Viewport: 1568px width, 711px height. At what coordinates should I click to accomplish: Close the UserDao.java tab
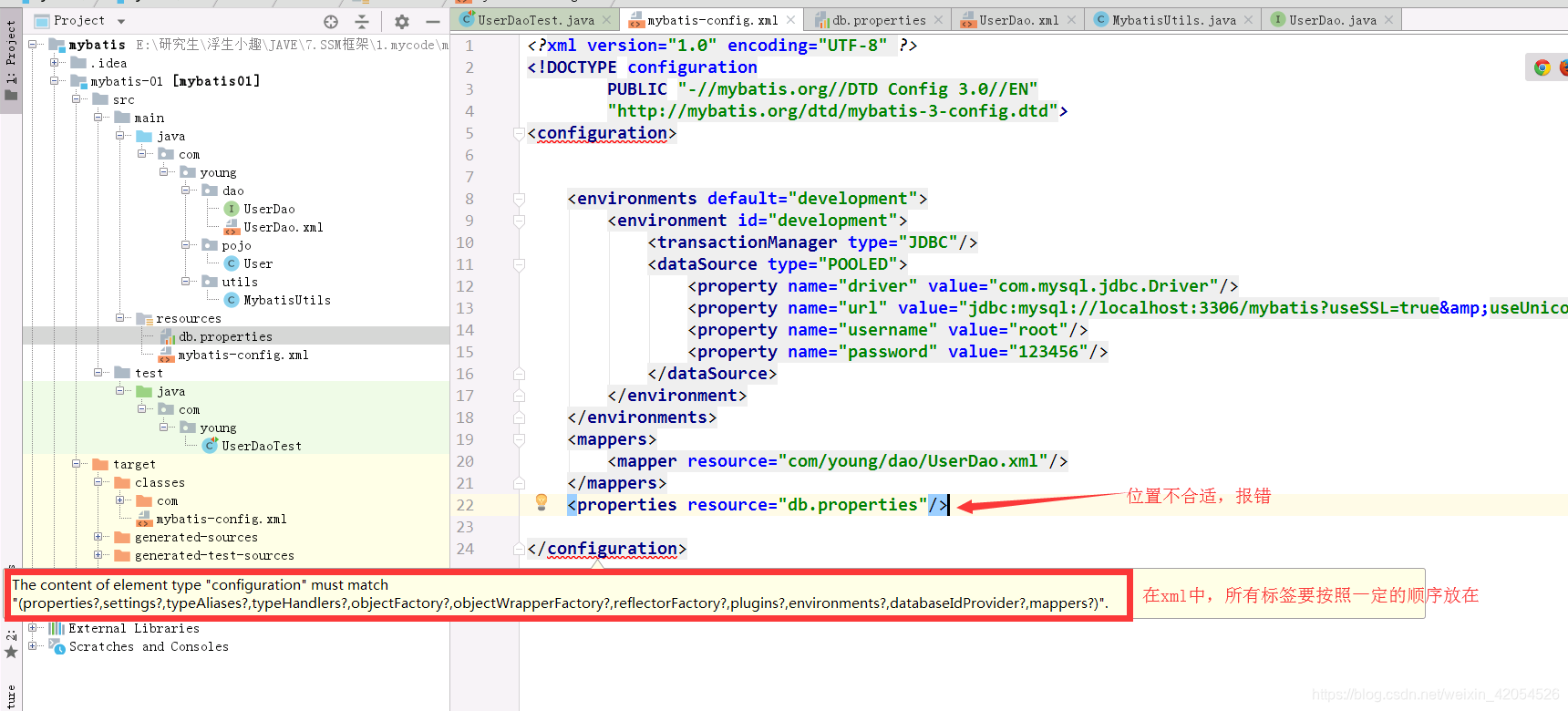click(x=1388, y=20)
